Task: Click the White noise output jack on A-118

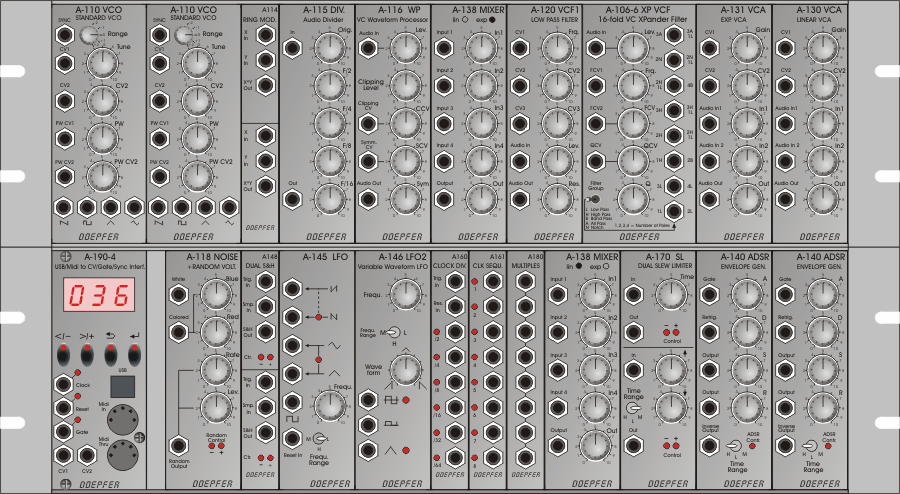Action: click(180, 294)
